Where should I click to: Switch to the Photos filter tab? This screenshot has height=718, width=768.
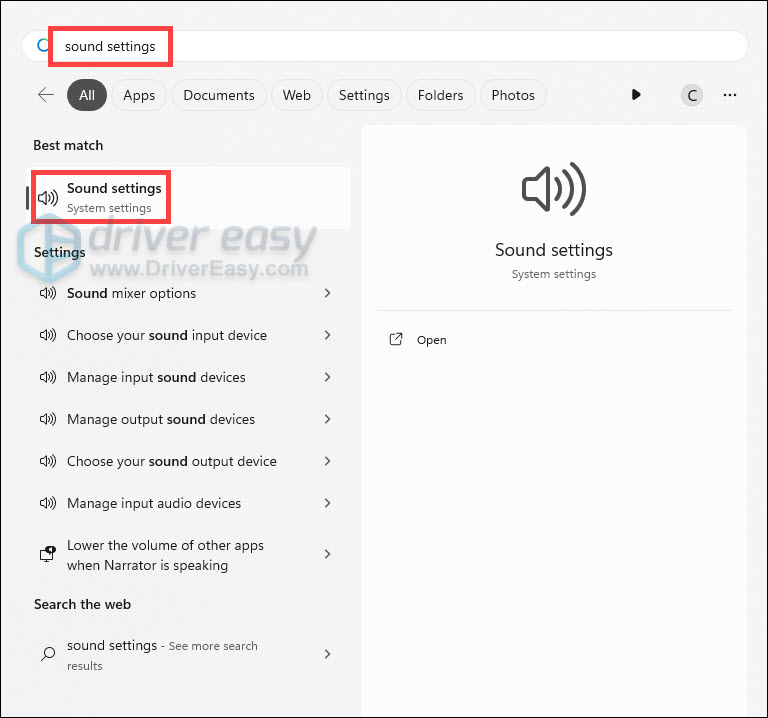click(x=513, y=95)
